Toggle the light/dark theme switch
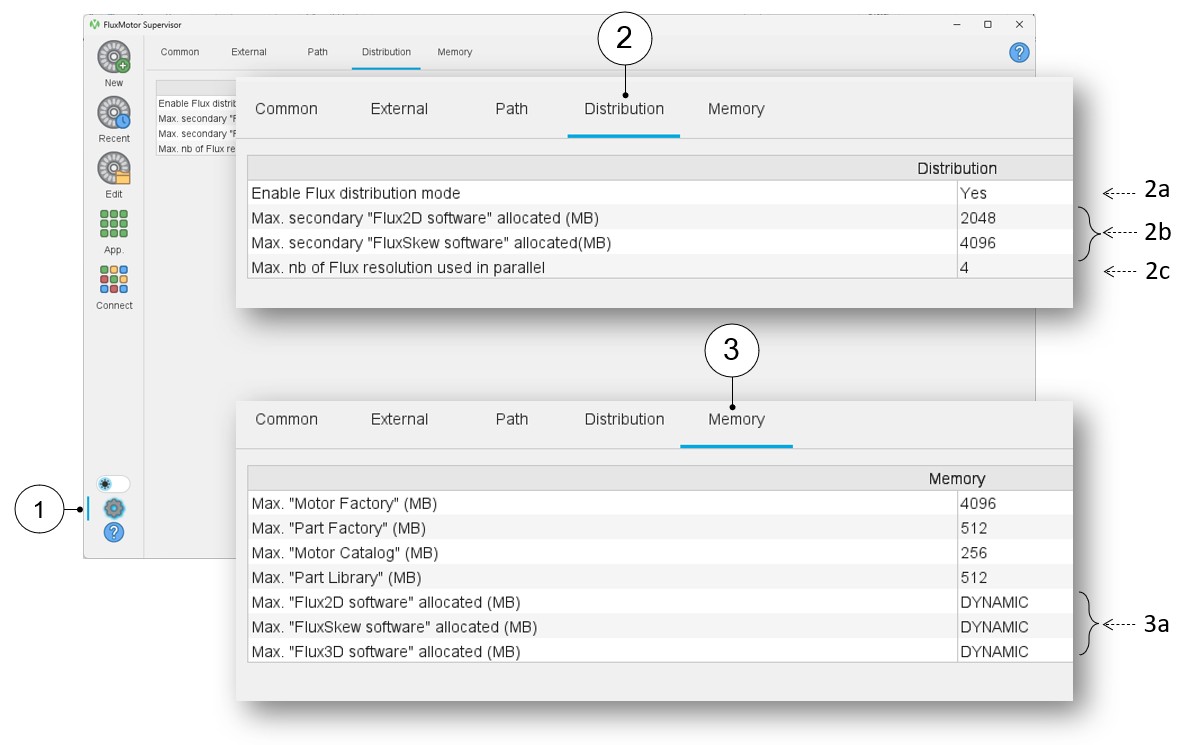1198x745 pixels. coord(114,484)
